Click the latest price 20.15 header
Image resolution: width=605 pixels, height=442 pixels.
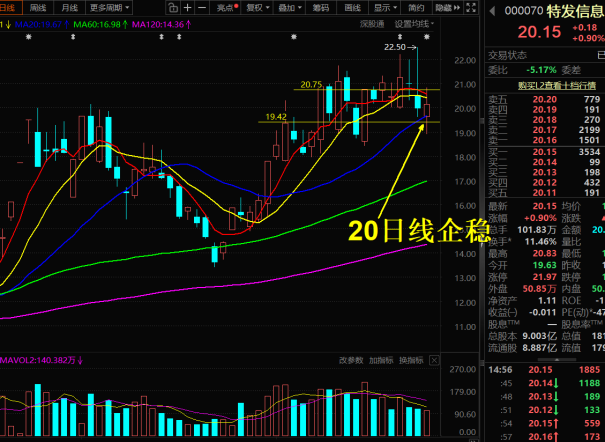[539, 32]
